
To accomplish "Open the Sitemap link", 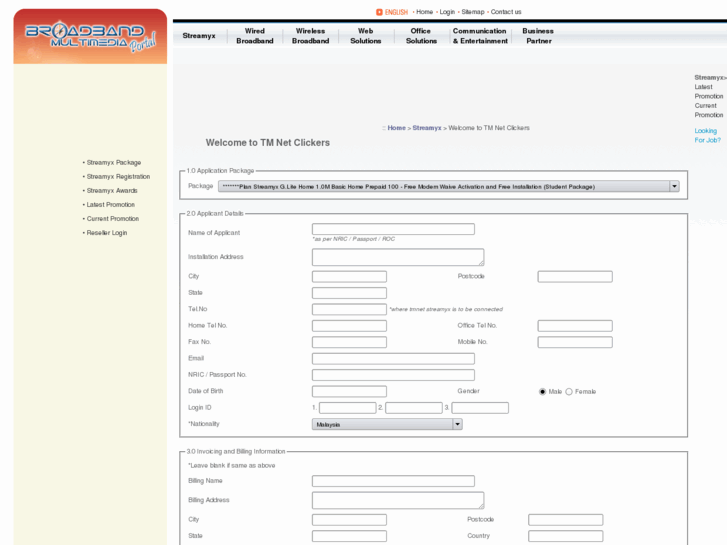I will [x=473, y=12].
